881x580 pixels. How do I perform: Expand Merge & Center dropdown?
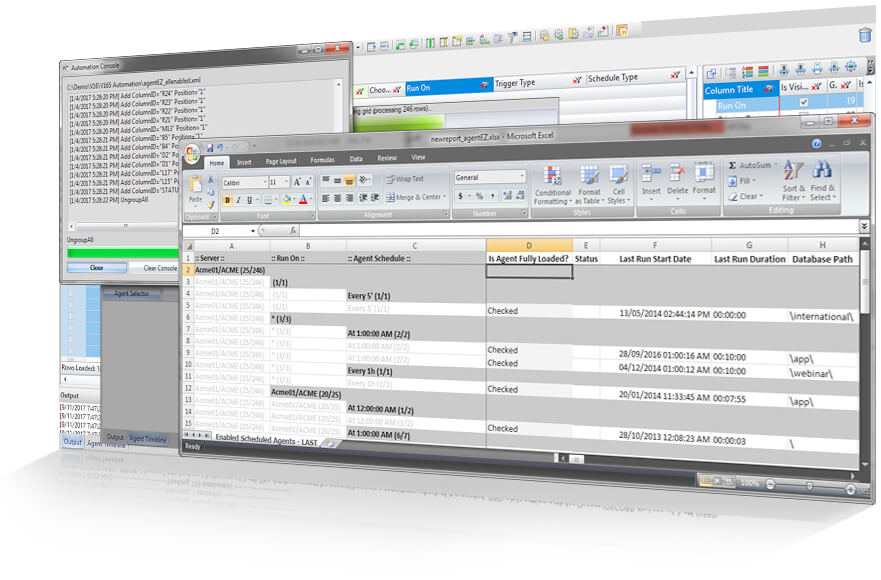point(444,197)
